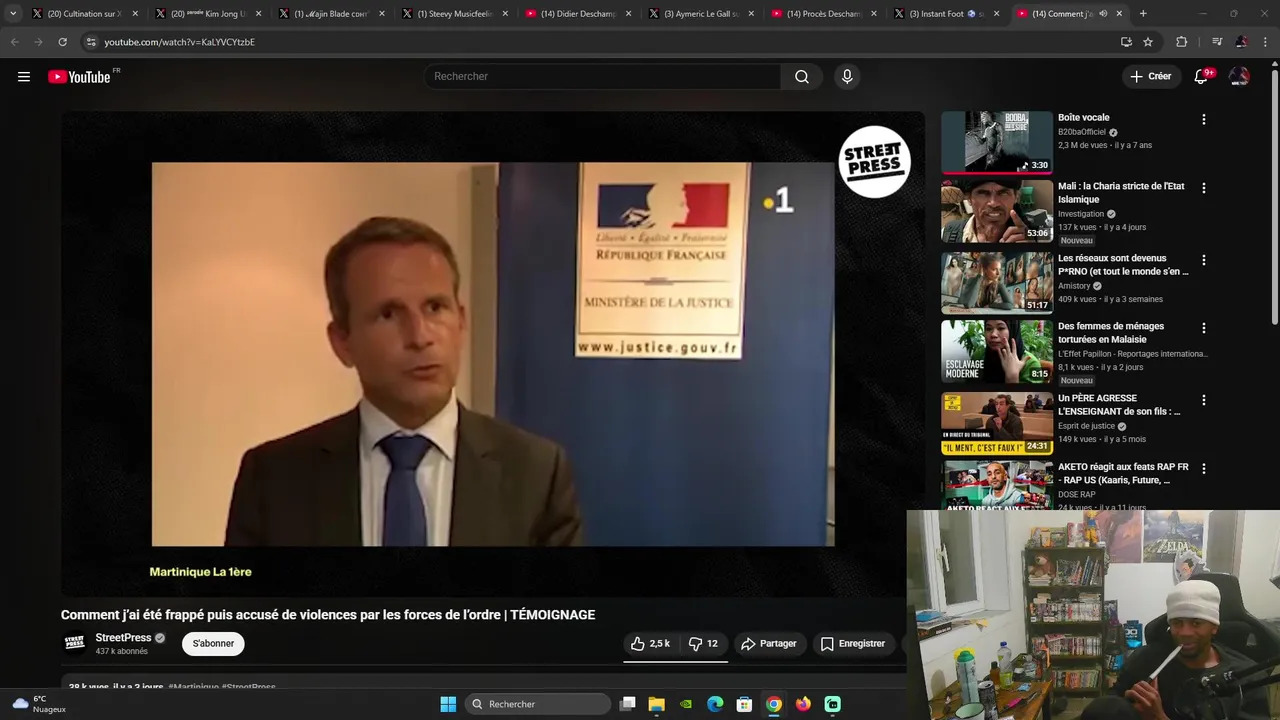Open Chrome media controls icon

coord(1217,42)
